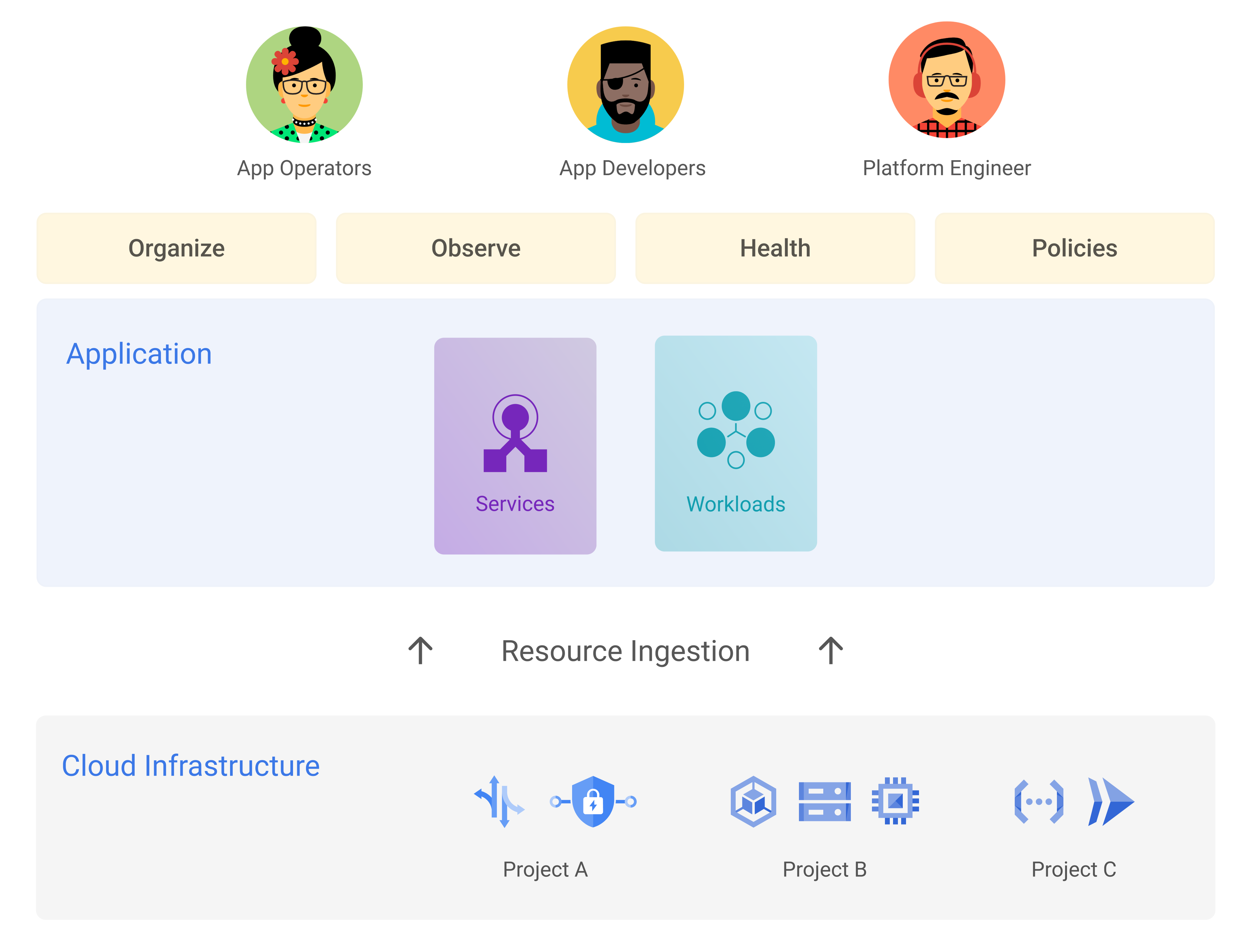Screen dimensions: 1250x952
Task: Click the CPU chip icon under Project B
Action: point(895,801)
